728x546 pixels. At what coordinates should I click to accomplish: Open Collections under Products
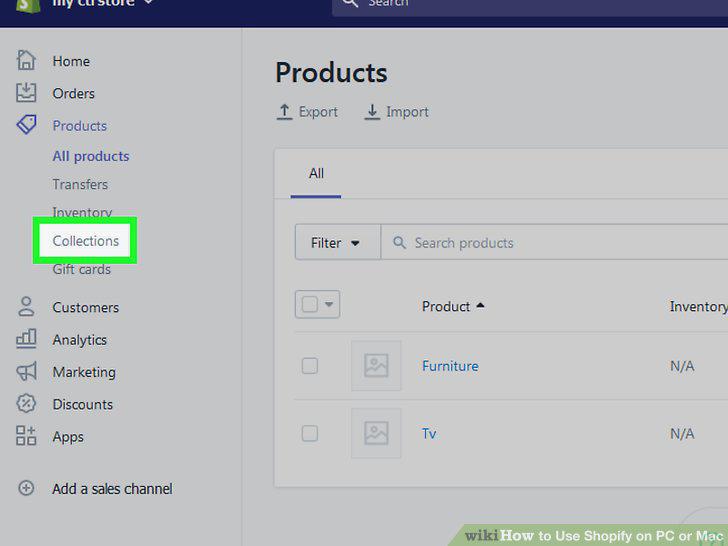pyautogui.click(x=85, y=240)
